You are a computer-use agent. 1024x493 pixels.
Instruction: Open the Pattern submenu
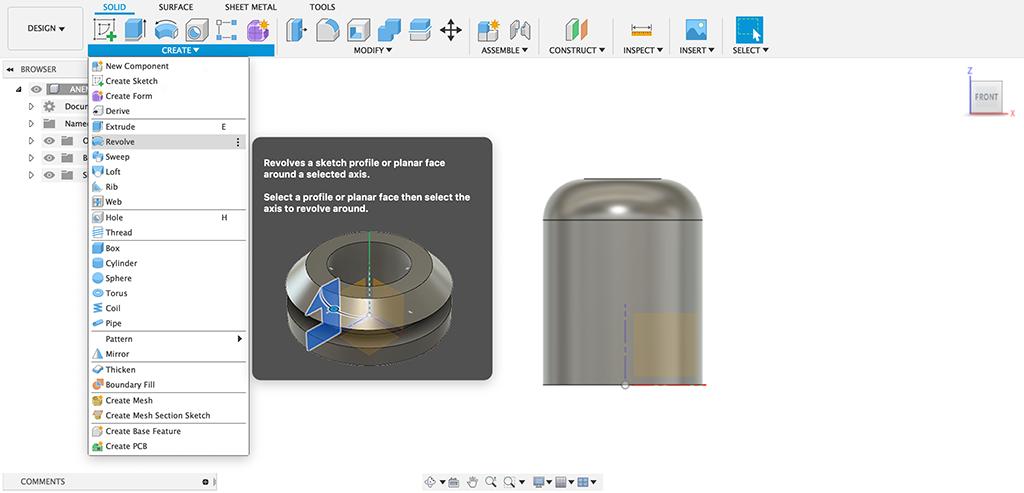tap(167, 339)
